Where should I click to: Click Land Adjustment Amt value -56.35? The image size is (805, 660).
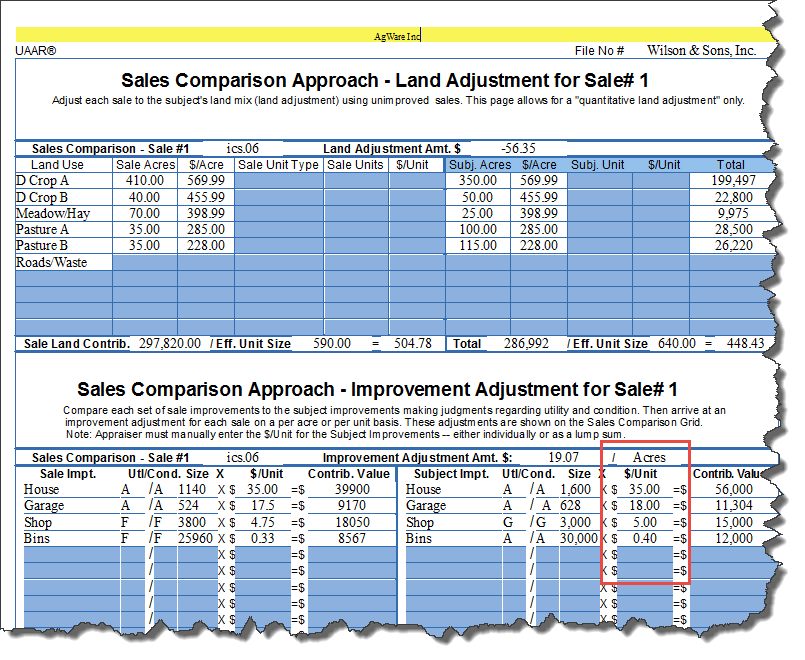(x=519, y=148)
